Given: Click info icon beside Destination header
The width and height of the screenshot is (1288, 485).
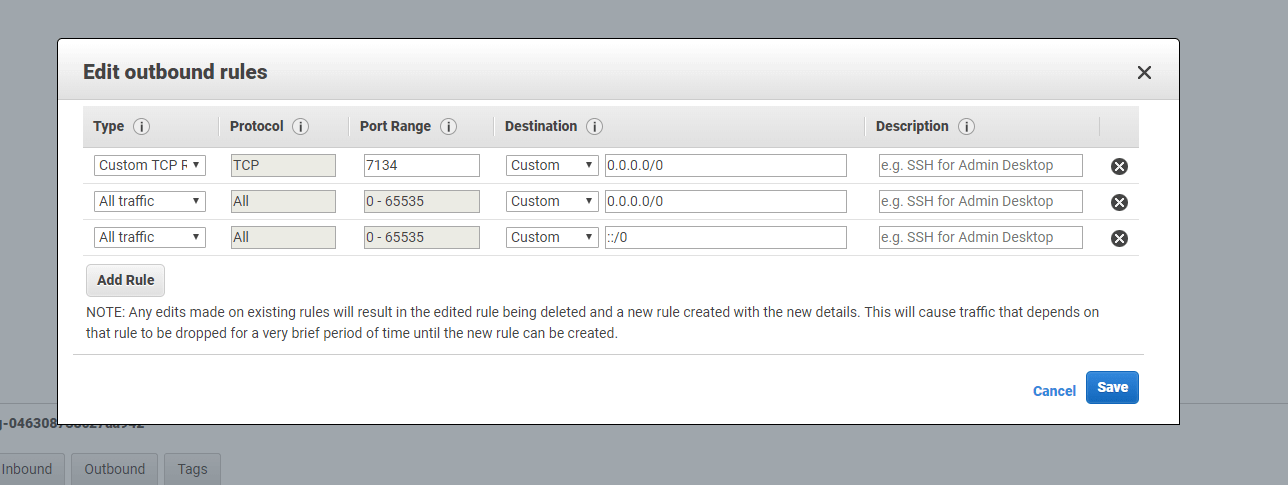Looking at the screenshot, I should (594, 127).
